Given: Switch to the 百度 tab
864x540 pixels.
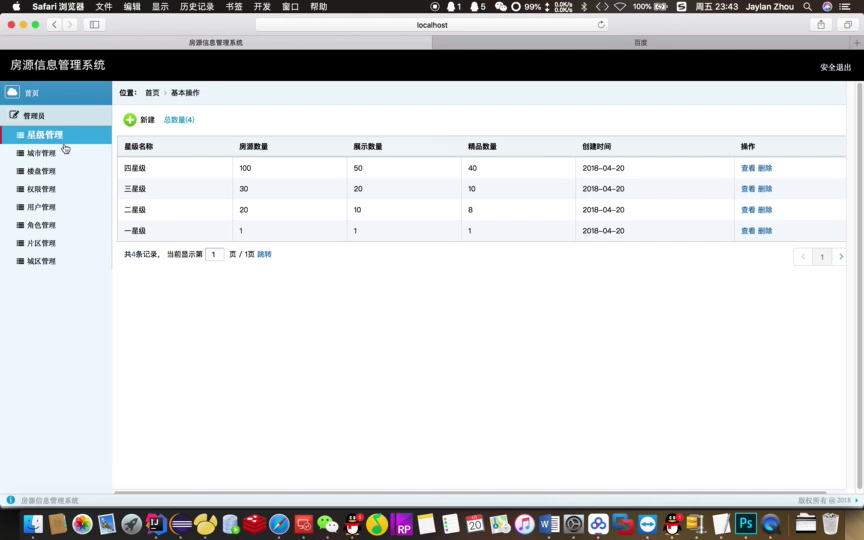Looking at the screenshot, I should point(640,42).
